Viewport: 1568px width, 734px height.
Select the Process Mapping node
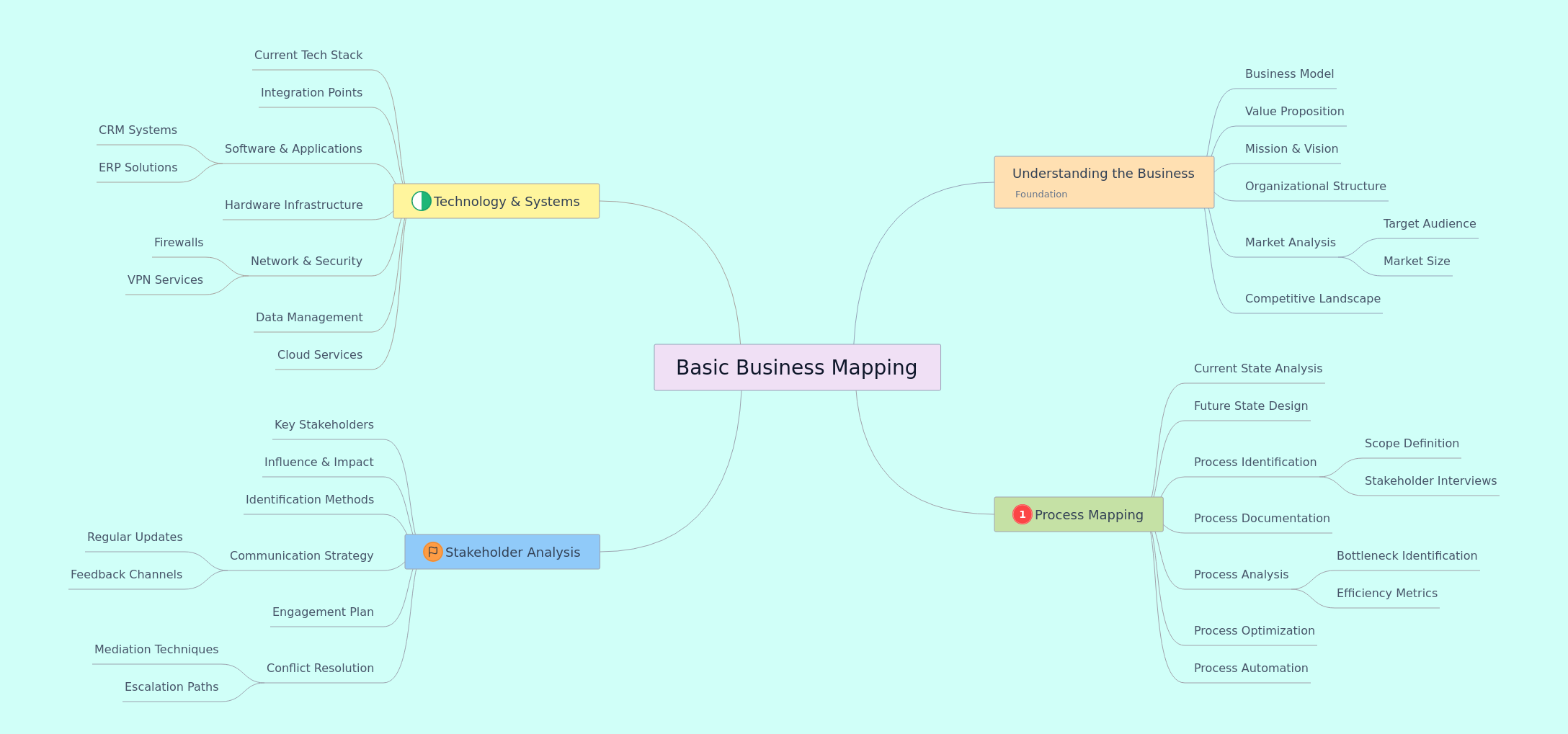point(1079,514)
